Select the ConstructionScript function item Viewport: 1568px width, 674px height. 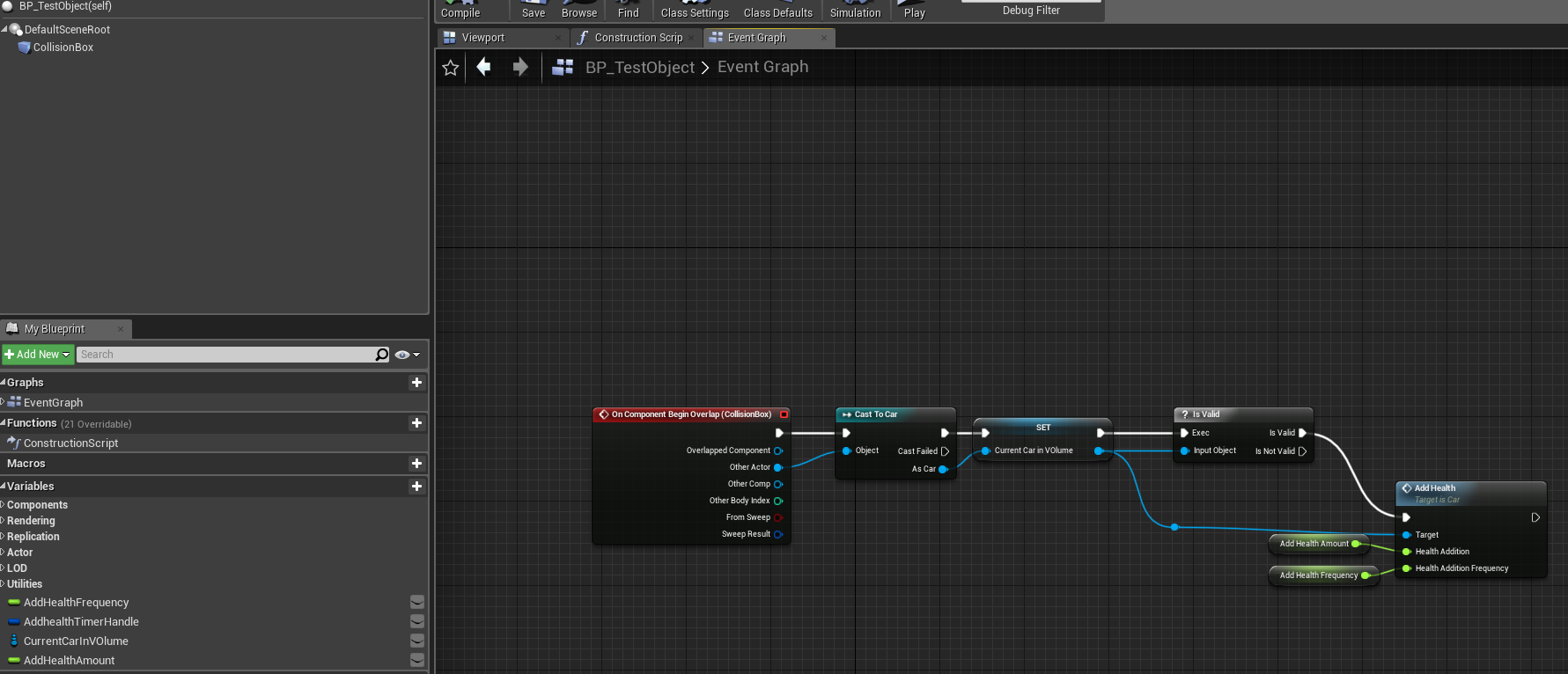pos(70,443)
